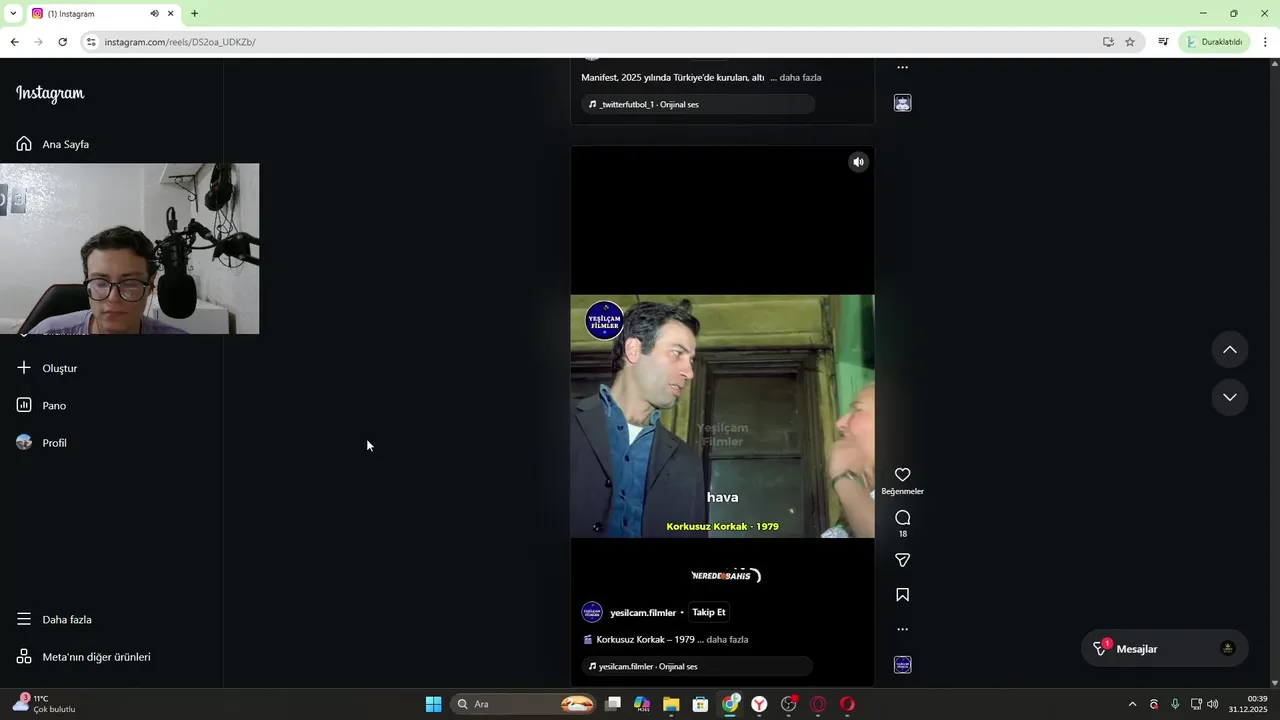Open volume control in system tray
The image size is (1280, 720).
[1213, 704]
